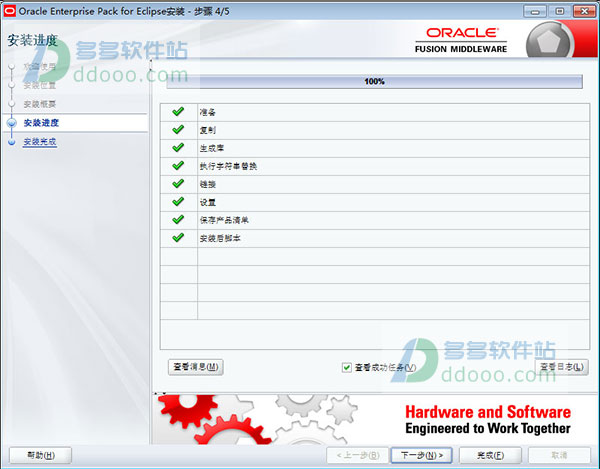Click the 帮助(H) help button

(x=41, y=455)
